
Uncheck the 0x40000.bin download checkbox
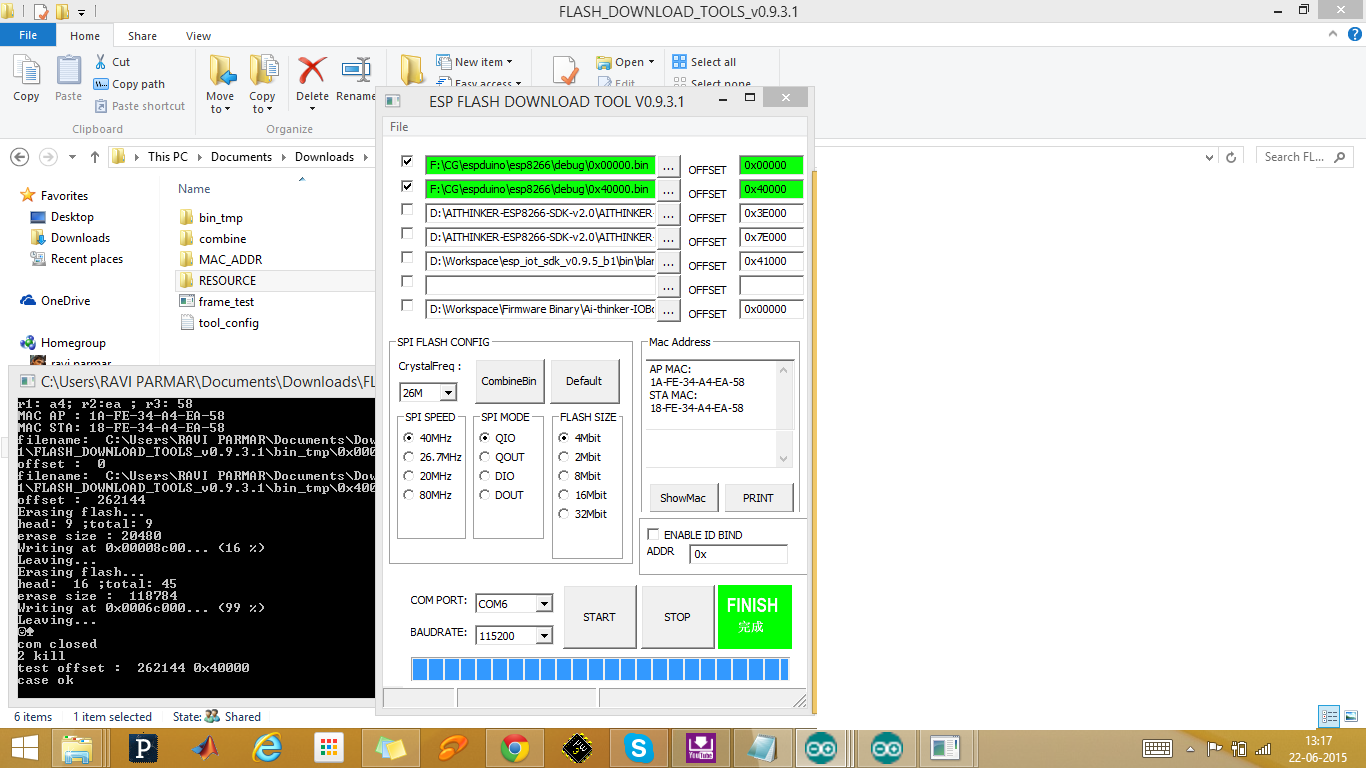click(x=405, y=185)
